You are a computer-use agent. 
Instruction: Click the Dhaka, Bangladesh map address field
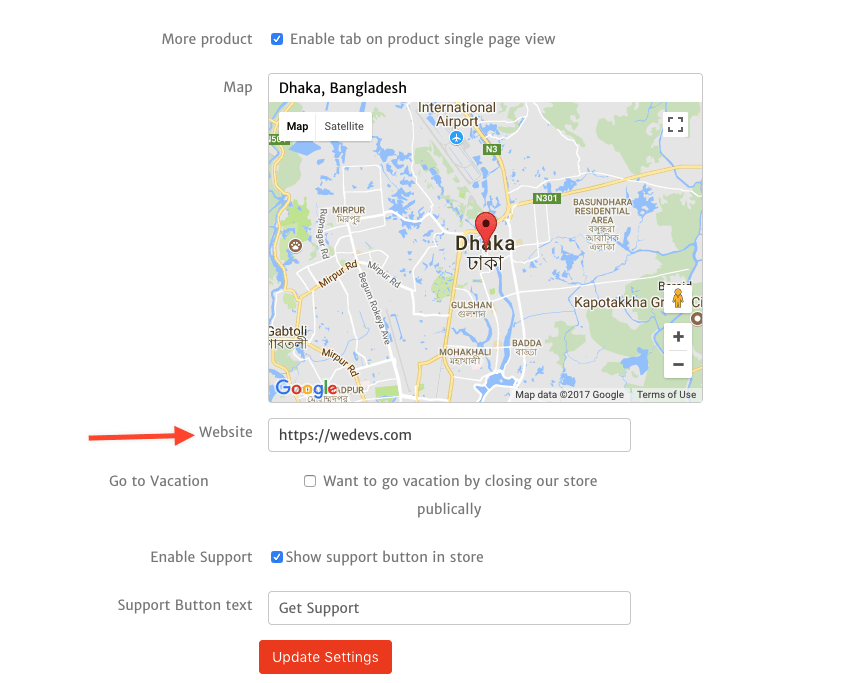pyautogui.click(x=485, y=88)
